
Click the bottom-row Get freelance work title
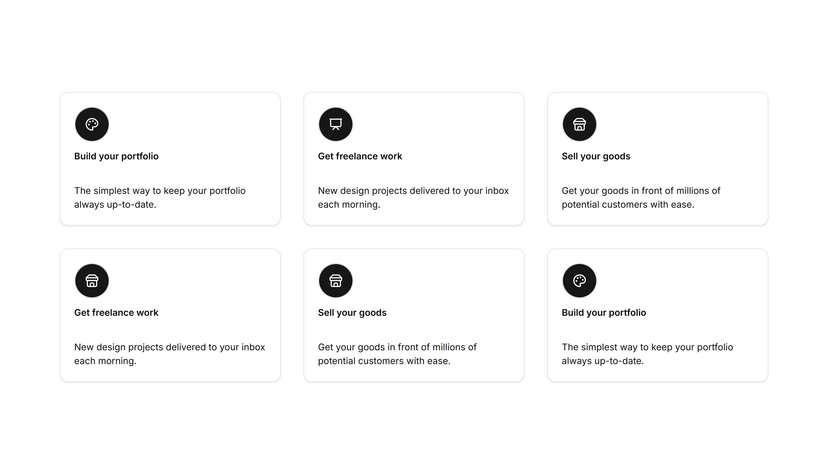coord(116,312)
